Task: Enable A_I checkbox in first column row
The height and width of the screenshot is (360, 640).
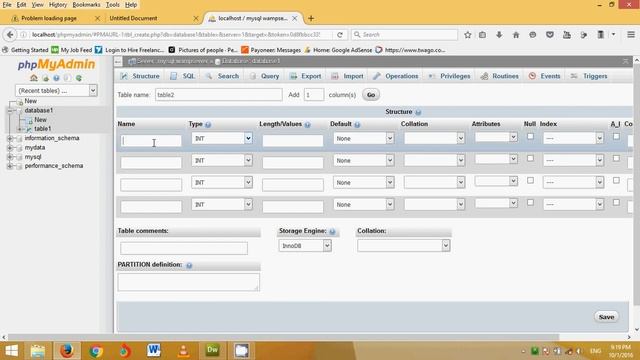Action: (616, 136)
